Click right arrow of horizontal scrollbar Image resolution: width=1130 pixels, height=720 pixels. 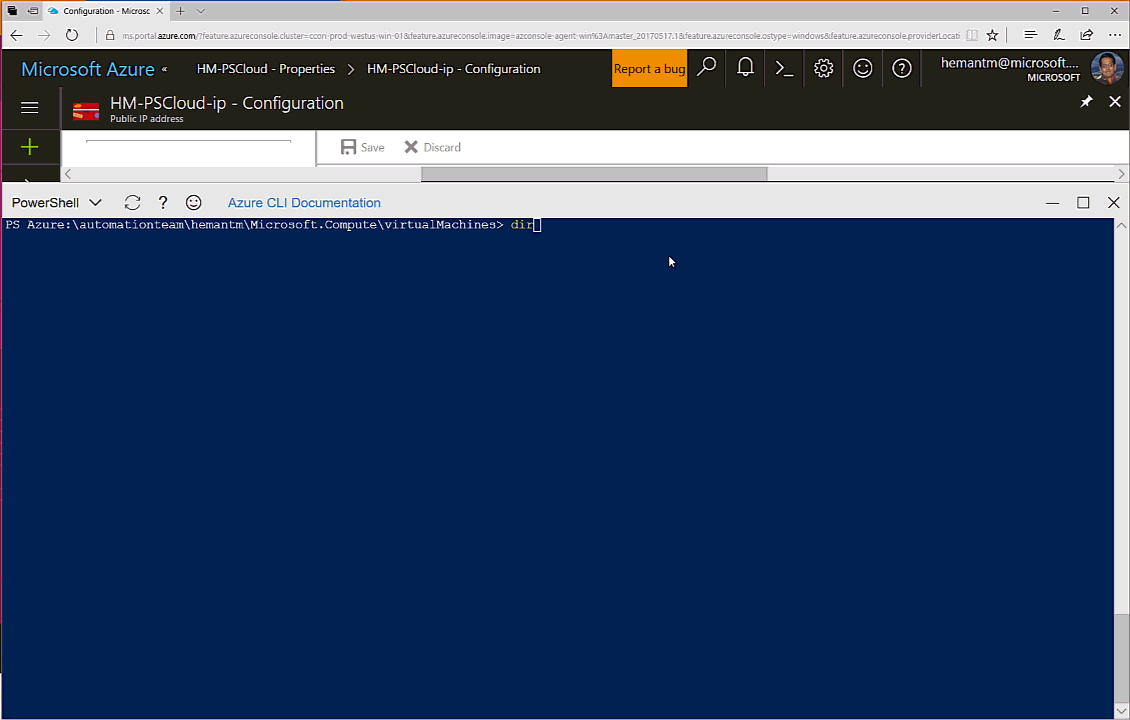tap(1121, 174)
